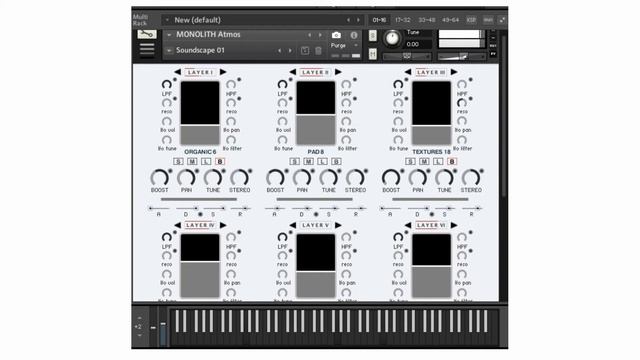Click the Layer II volume level pad
Viewport: 640px width, 360px height.
click(316, 113)
